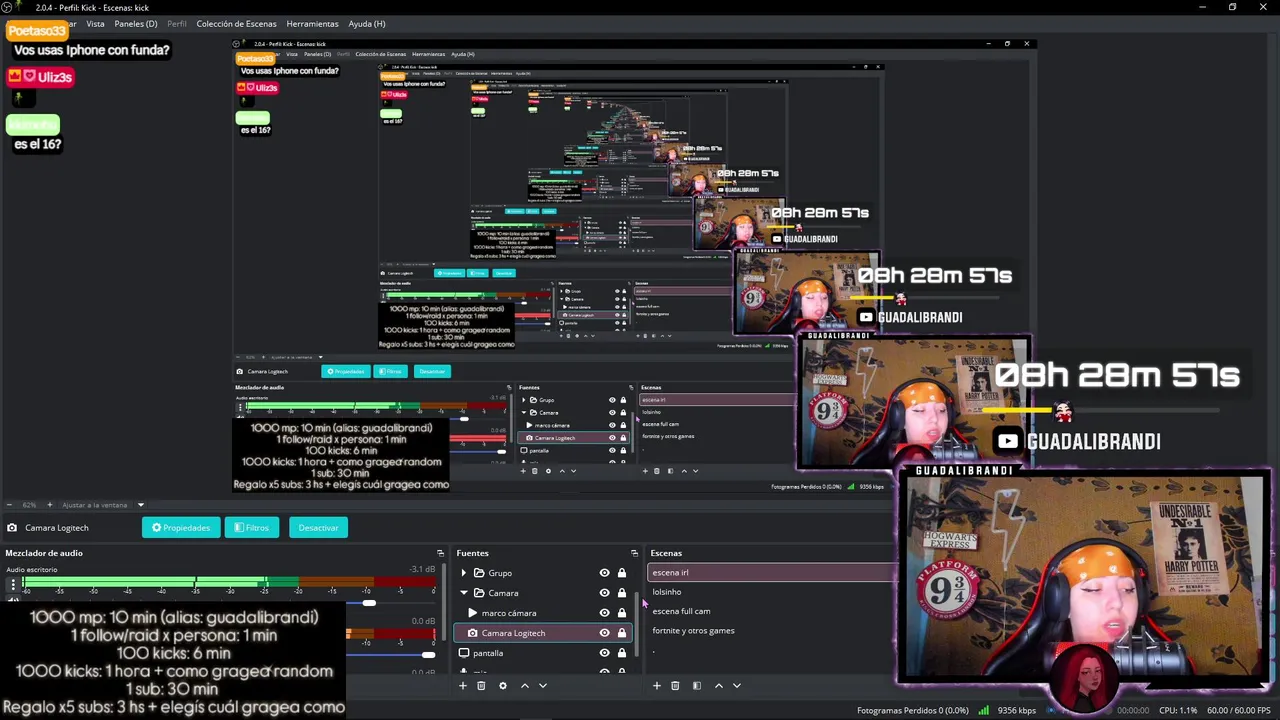Hide the marco cámara source
Viewport: 1280px width, 720px height.
tap(604, 613)
